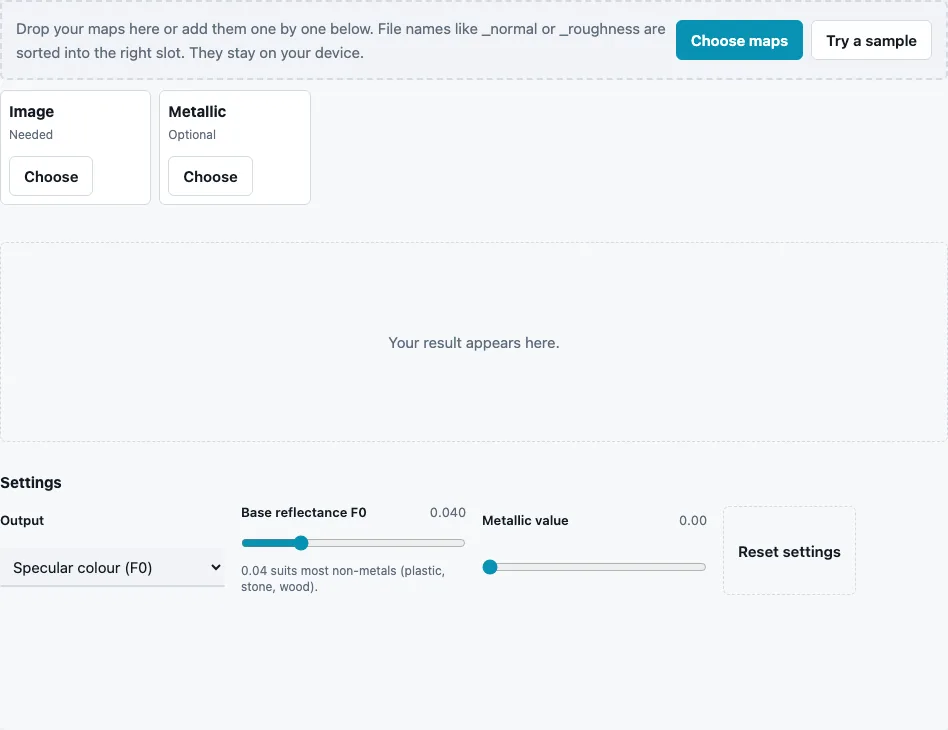Click the dropdown chevron arrow in Output

click(216, 567)
